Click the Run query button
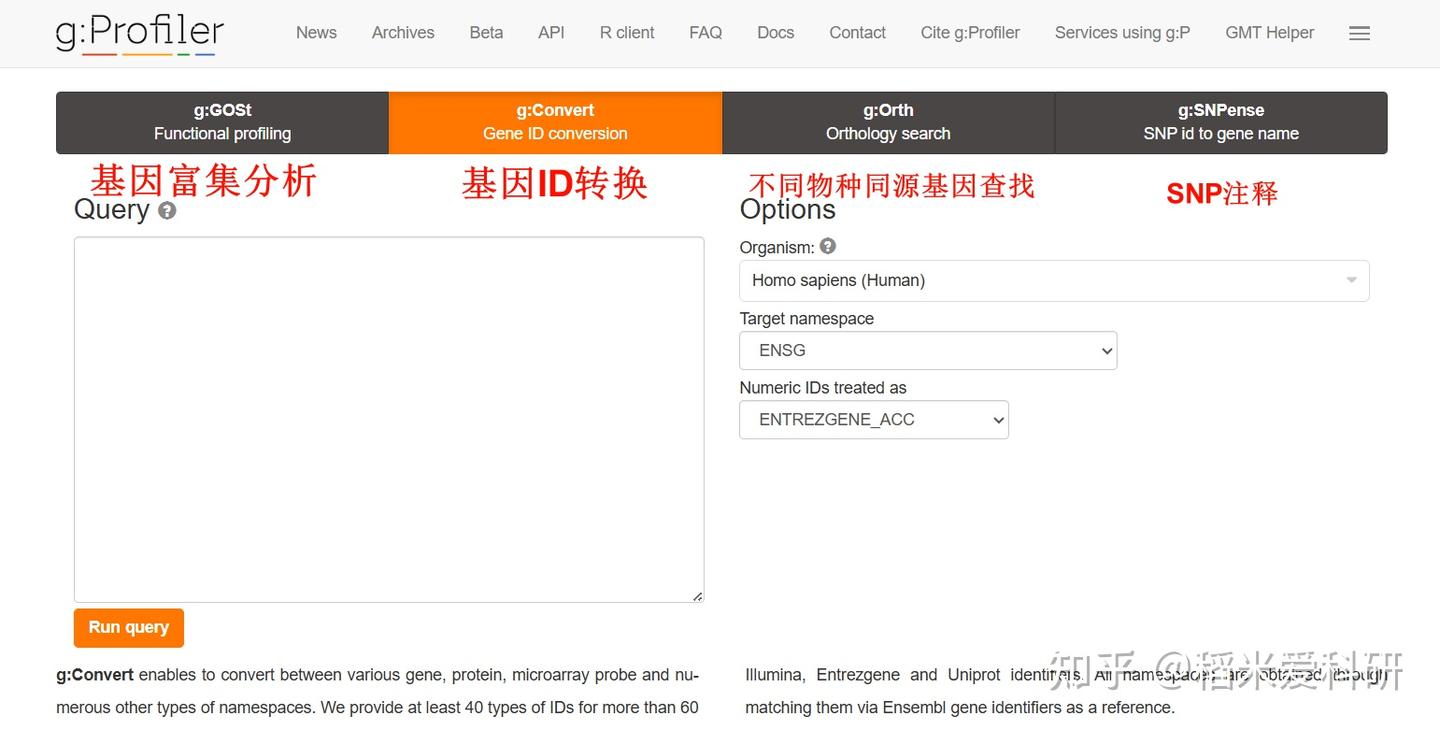The height and width of the screenshot is (730, 1440). pos(128,627)
